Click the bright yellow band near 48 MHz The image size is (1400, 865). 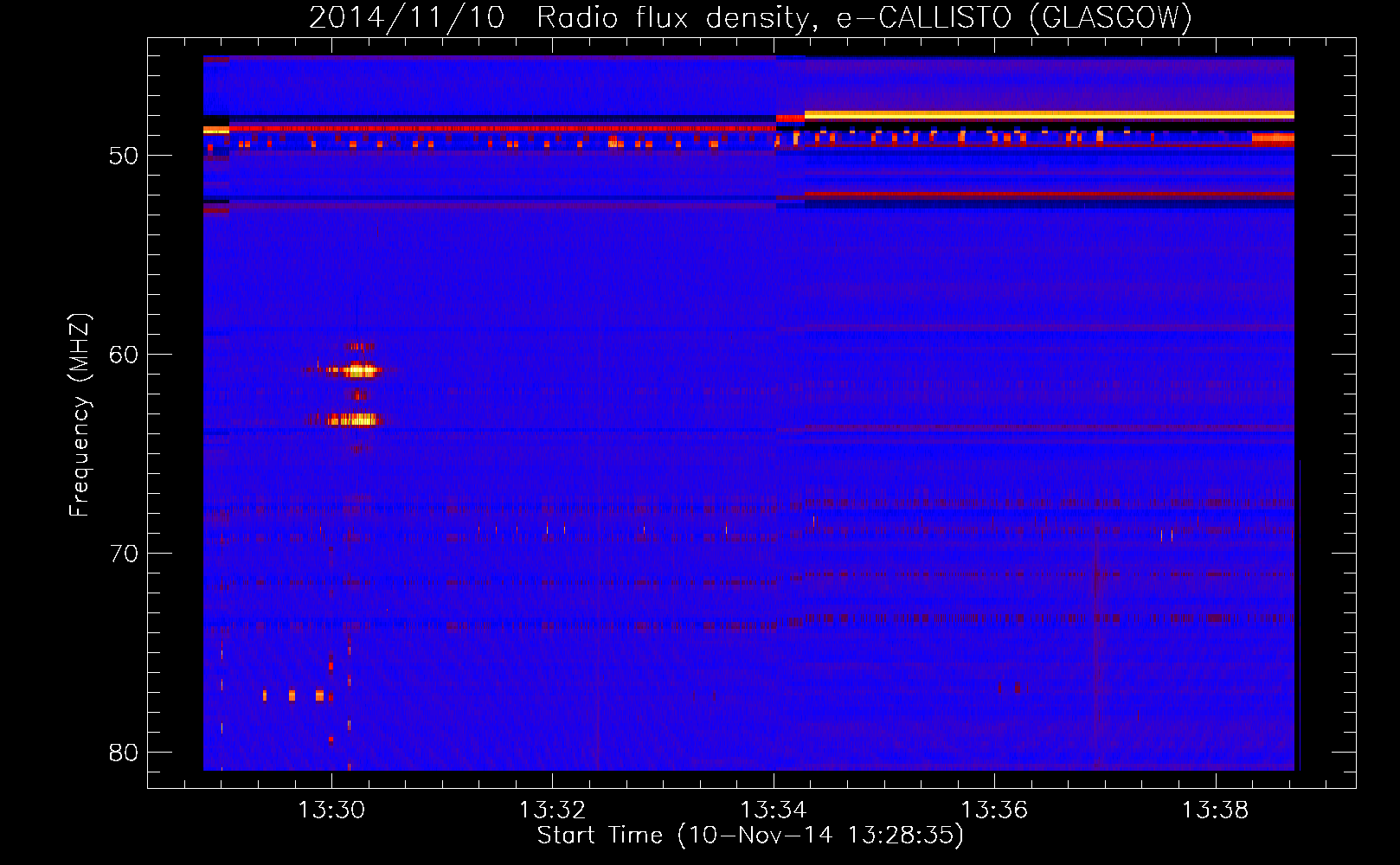(x=1049, y=114)
